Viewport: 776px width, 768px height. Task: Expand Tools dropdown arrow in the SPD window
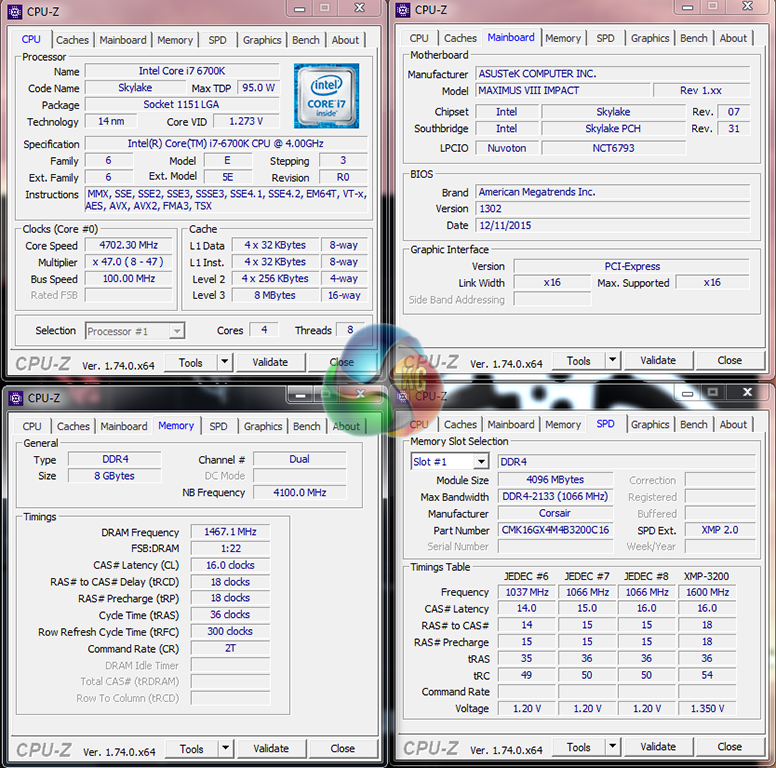(x=613, y=746)
